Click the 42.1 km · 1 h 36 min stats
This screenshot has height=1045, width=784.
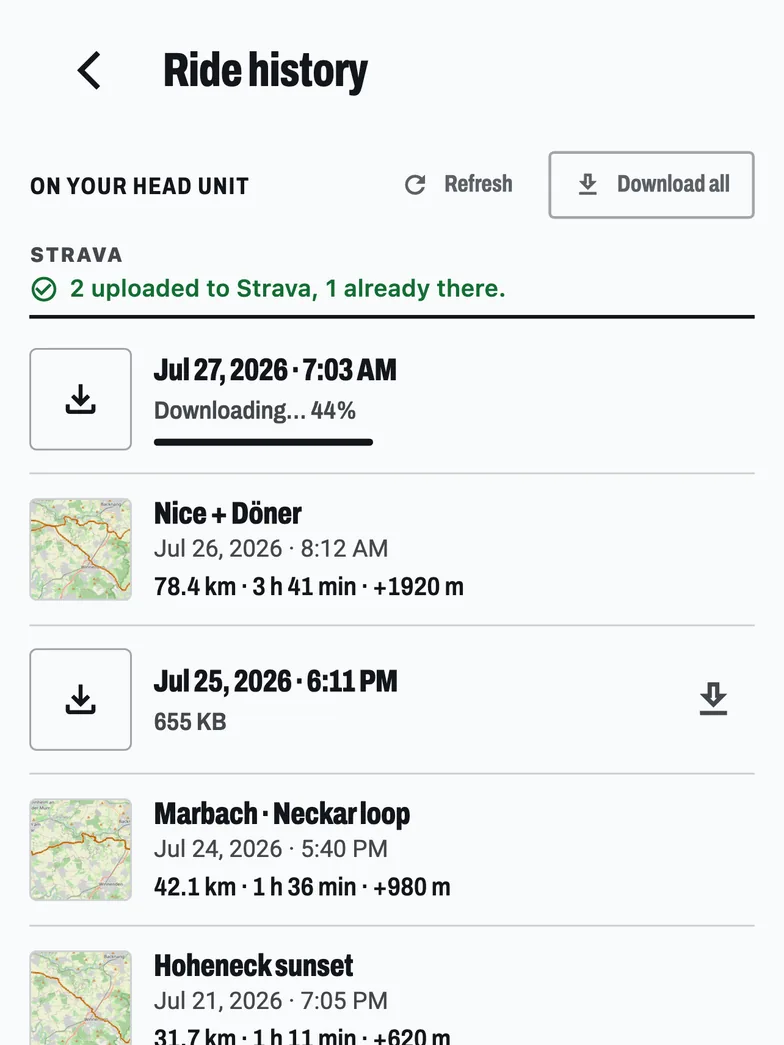(x=302, y=887)
